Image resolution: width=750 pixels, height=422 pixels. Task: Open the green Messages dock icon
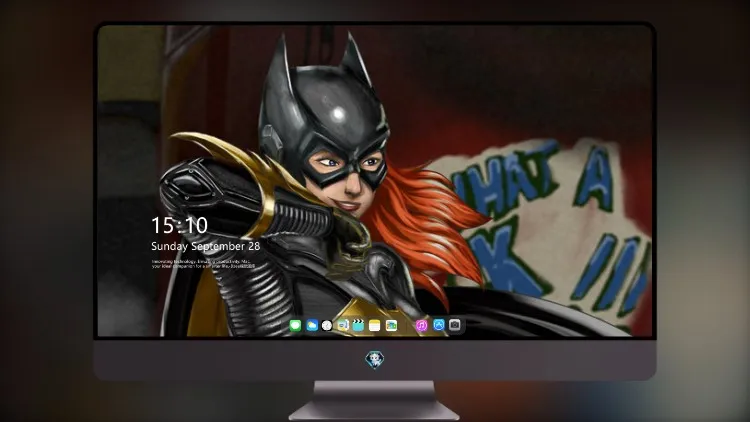click(296, 326)
